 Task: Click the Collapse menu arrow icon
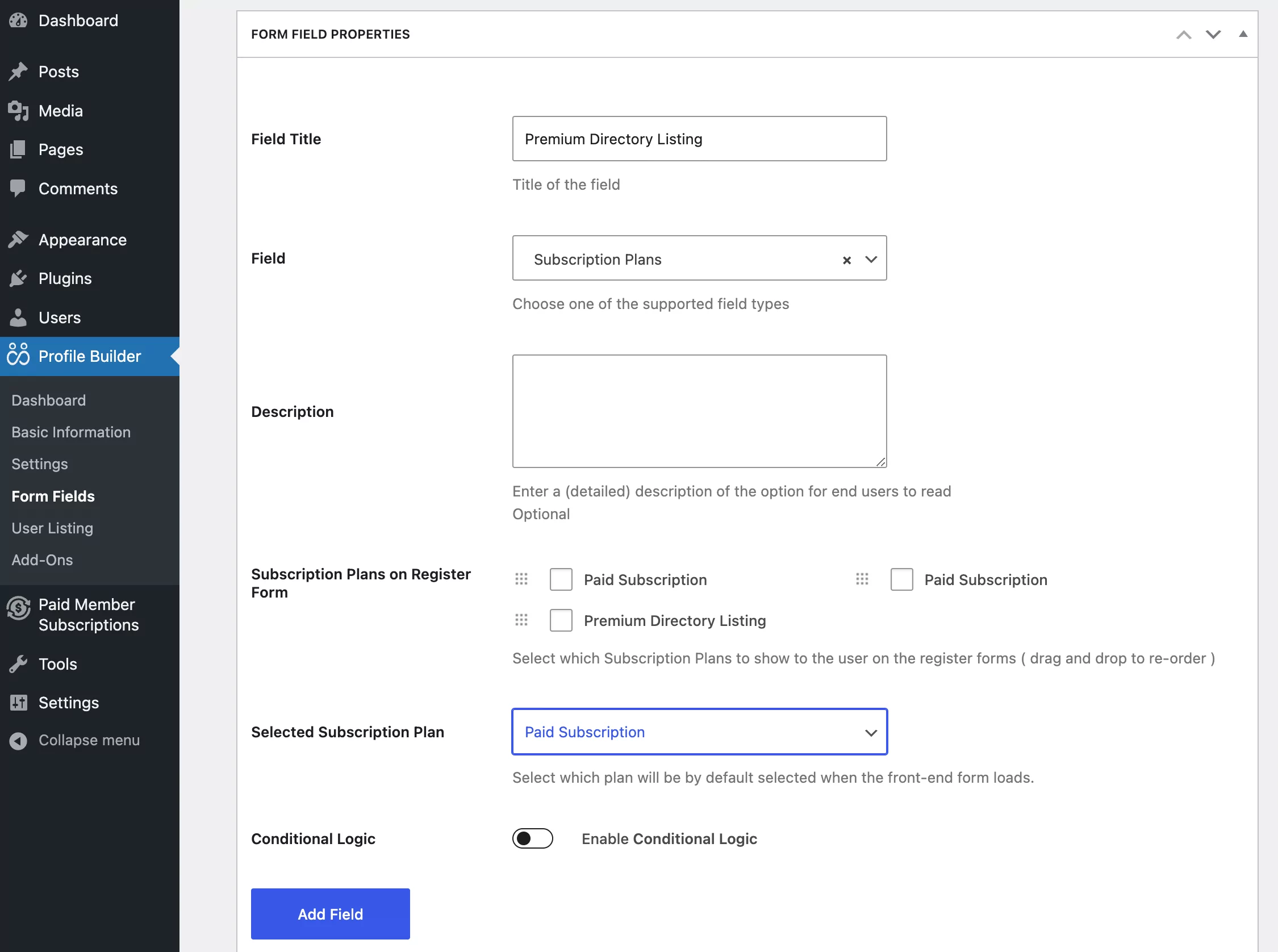coord(17,740)
